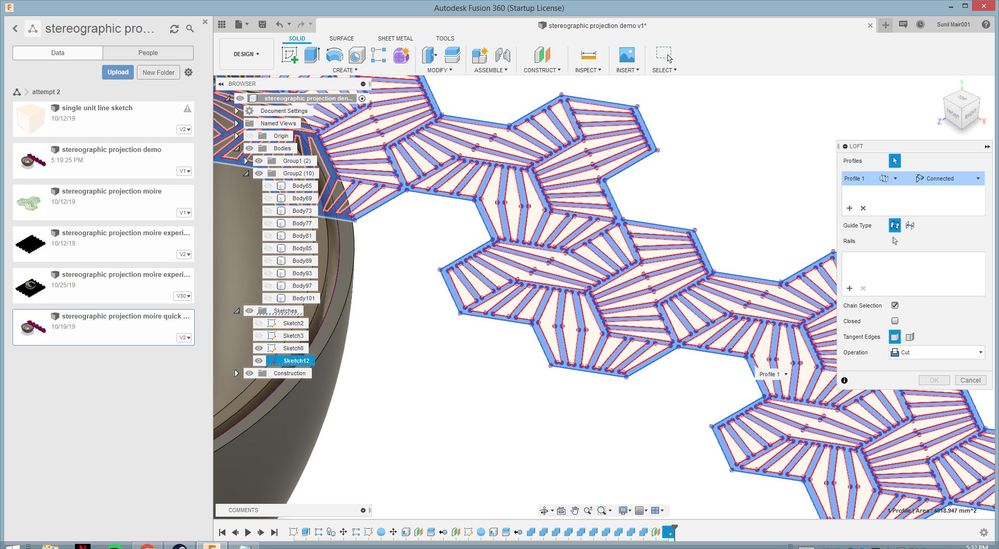Switch to the SOLID tab
The width and height of the screenshot is (999, 549).
[x=297, y=39]
